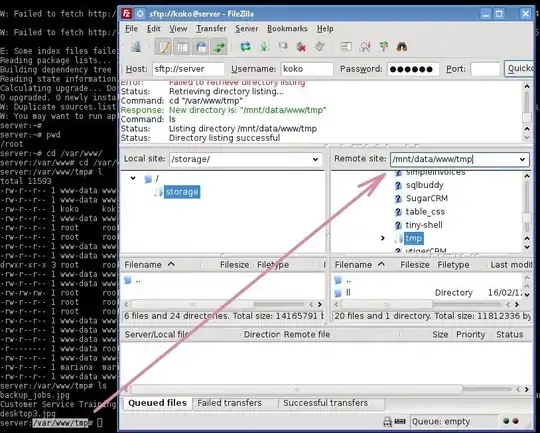Sort remote files by Filename header

(x=359, y=265)
